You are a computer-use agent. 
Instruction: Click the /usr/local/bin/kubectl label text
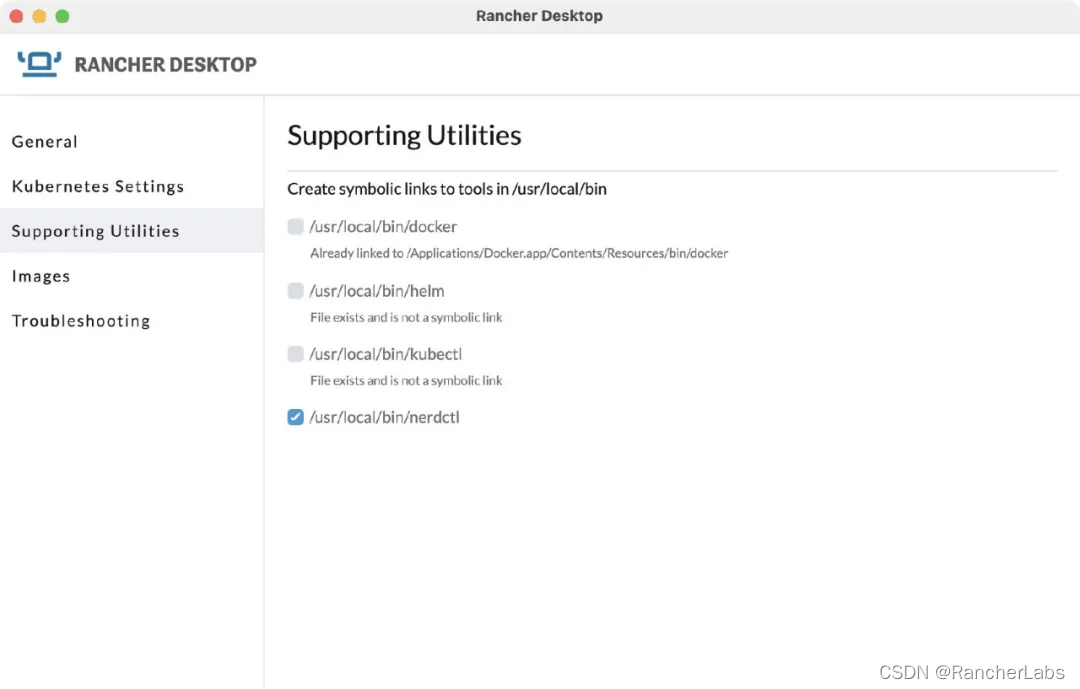click(x=386, y=354)
